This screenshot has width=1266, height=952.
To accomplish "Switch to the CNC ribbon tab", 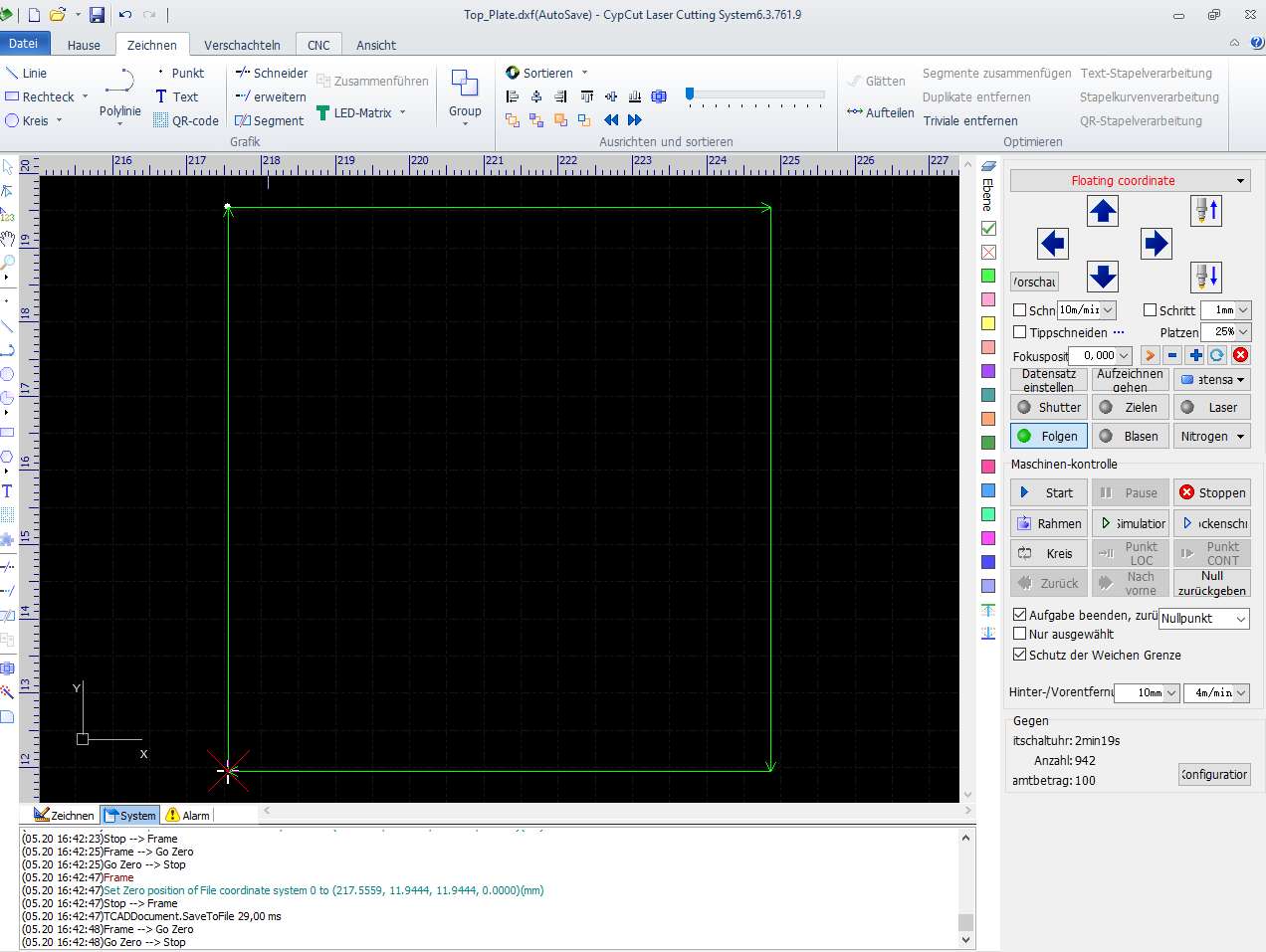I will pyautogui.click(x=318, y=45).
